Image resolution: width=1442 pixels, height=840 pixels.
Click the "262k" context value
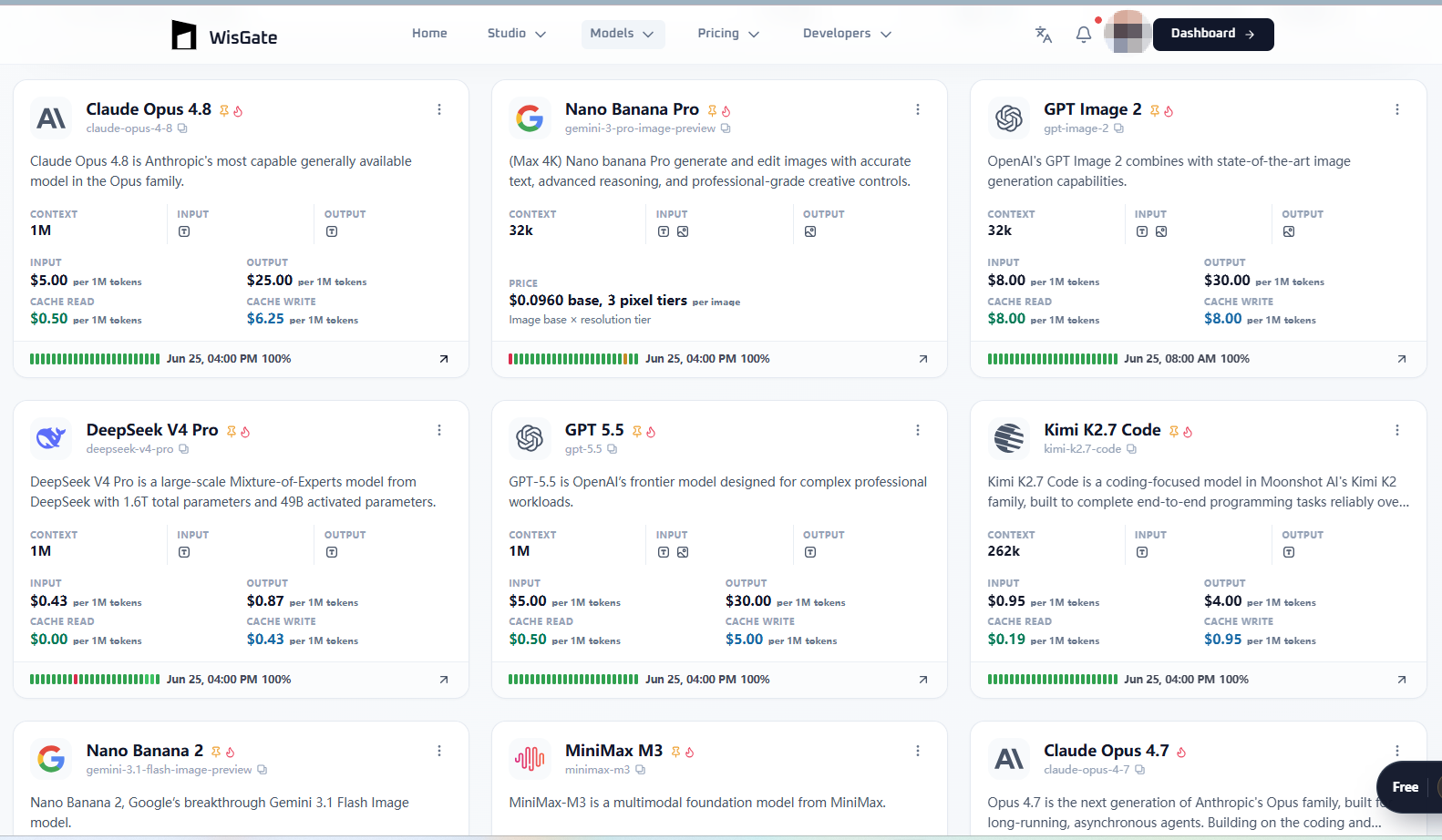(x=1004, y=551)
